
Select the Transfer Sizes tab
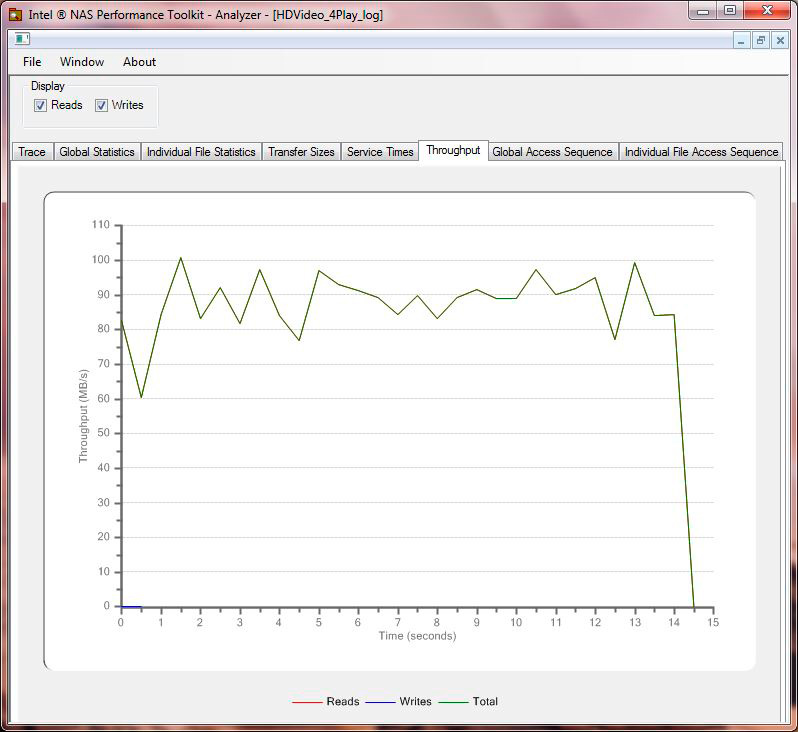click(x=301, y=152)
